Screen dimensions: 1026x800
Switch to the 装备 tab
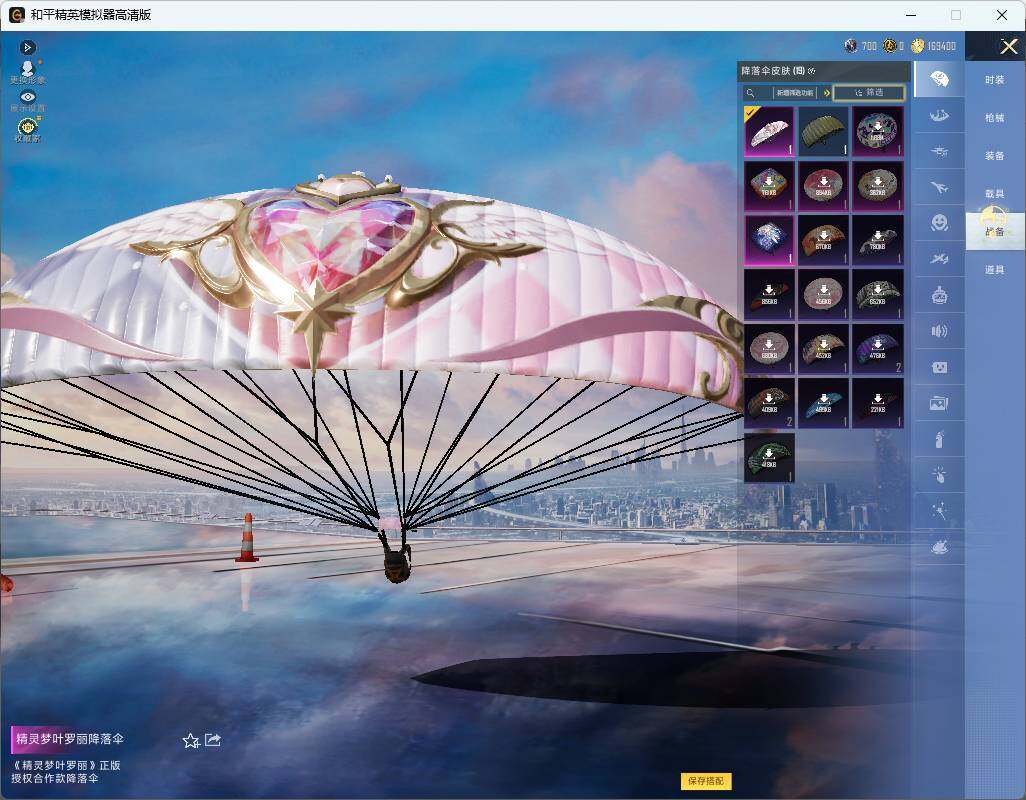995,156
